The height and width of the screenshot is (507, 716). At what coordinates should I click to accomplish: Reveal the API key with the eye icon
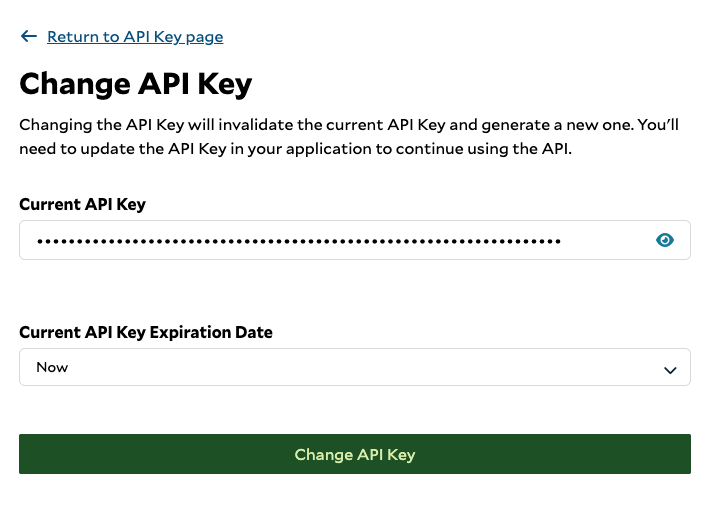point(665,240)
